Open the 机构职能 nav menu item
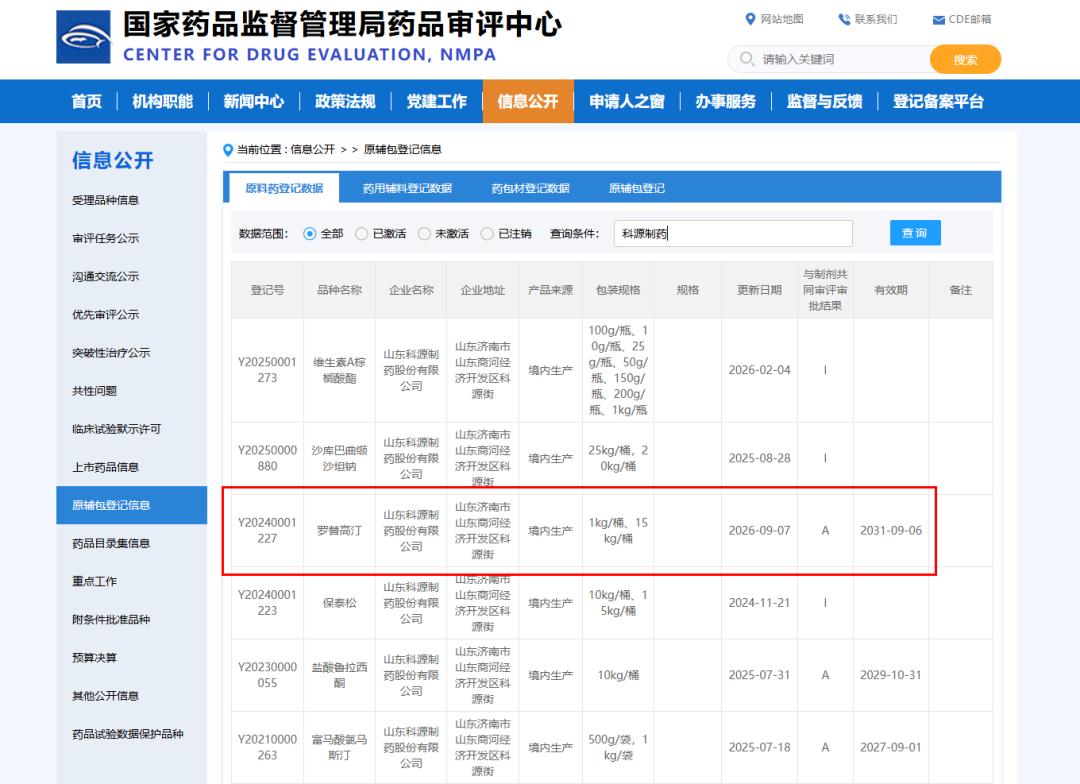Screen dimensions: 1080x784 (x=163, y=101)
